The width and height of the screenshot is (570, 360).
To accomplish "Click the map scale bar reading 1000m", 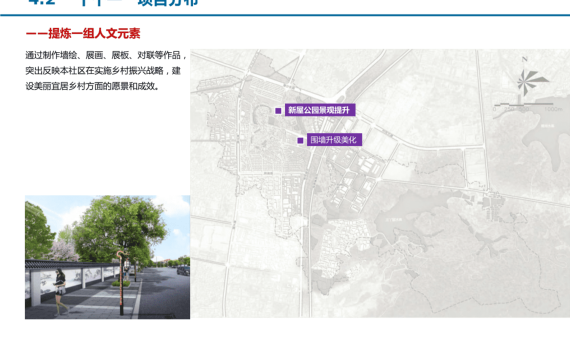I will (x=528, y=107).
